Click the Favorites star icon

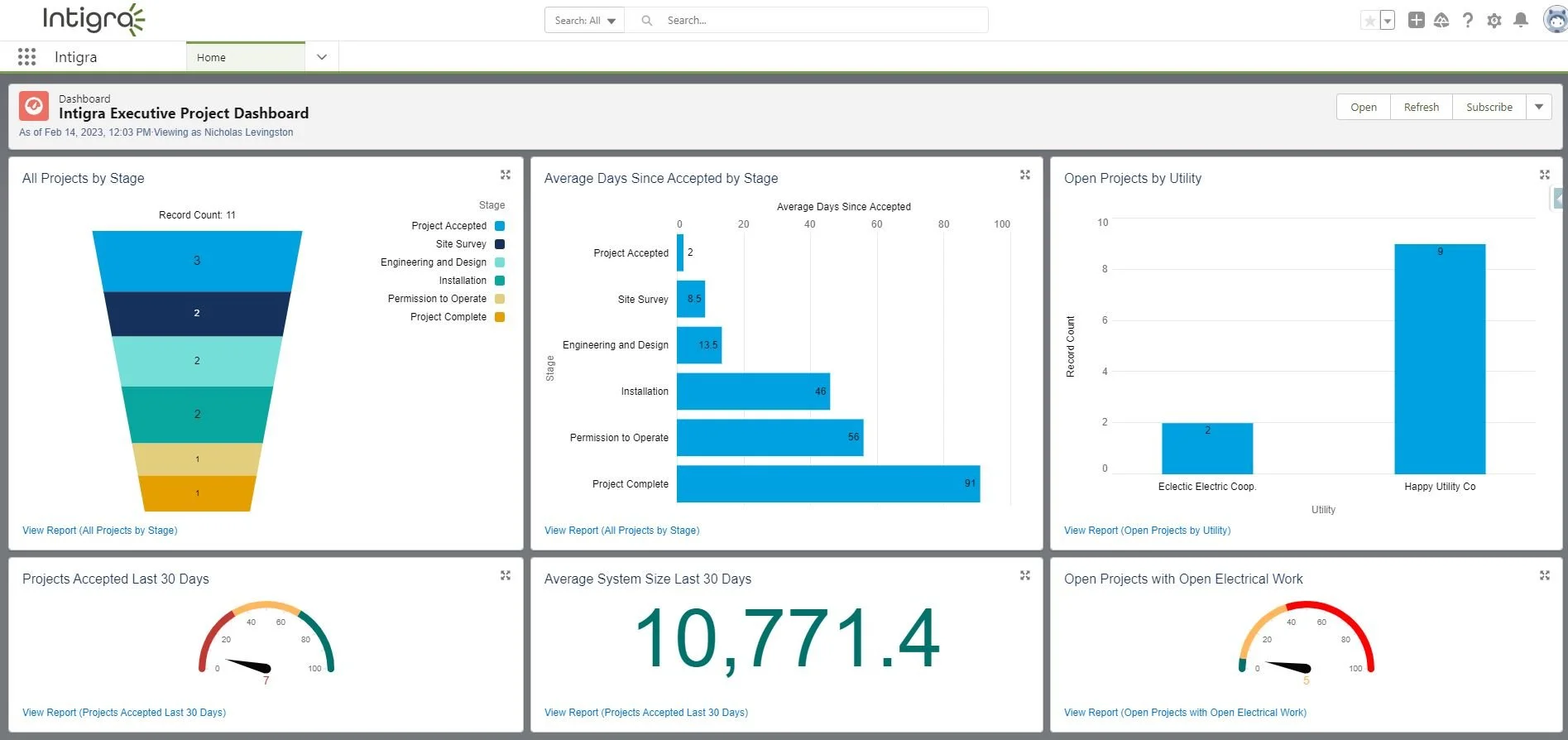pyautogui.click(x=1369, y=21)
